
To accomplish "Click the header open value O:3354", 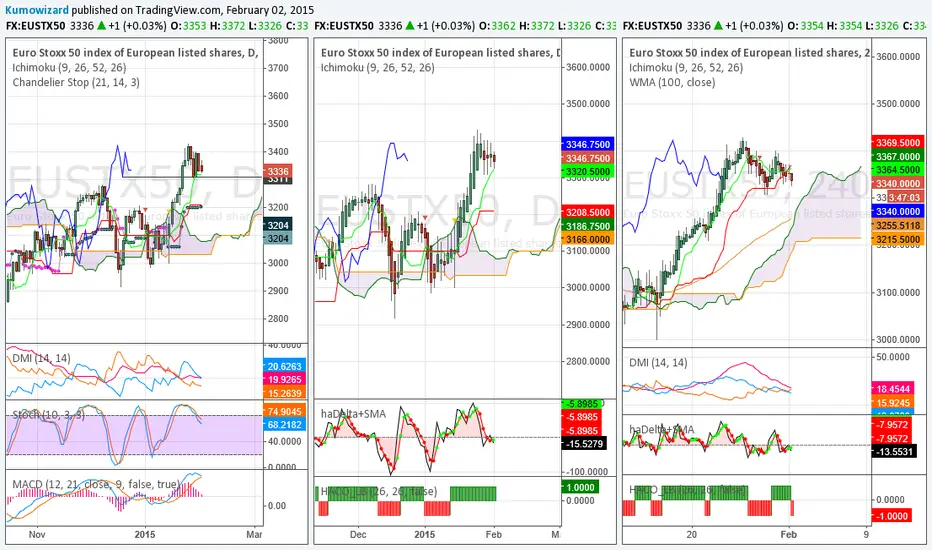I will click(x=805, y=26).
